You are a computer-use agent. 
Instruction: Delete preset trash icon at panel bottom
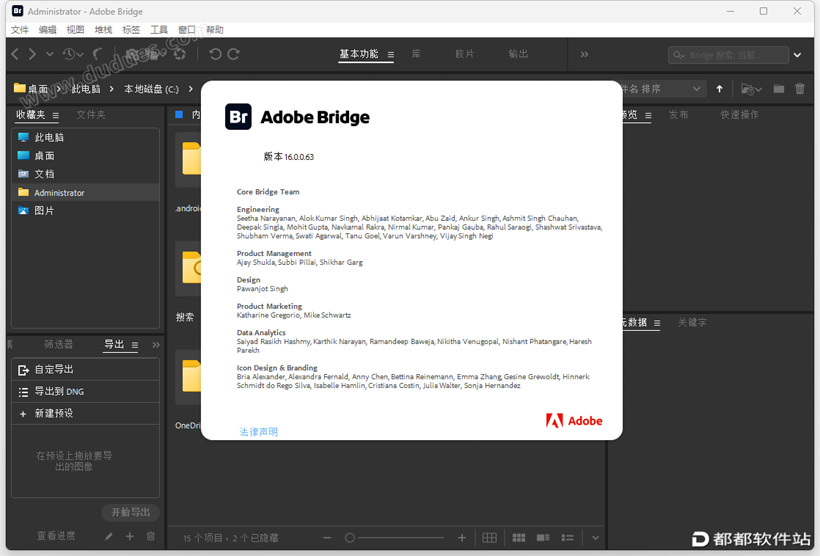(x=151, y=536)
